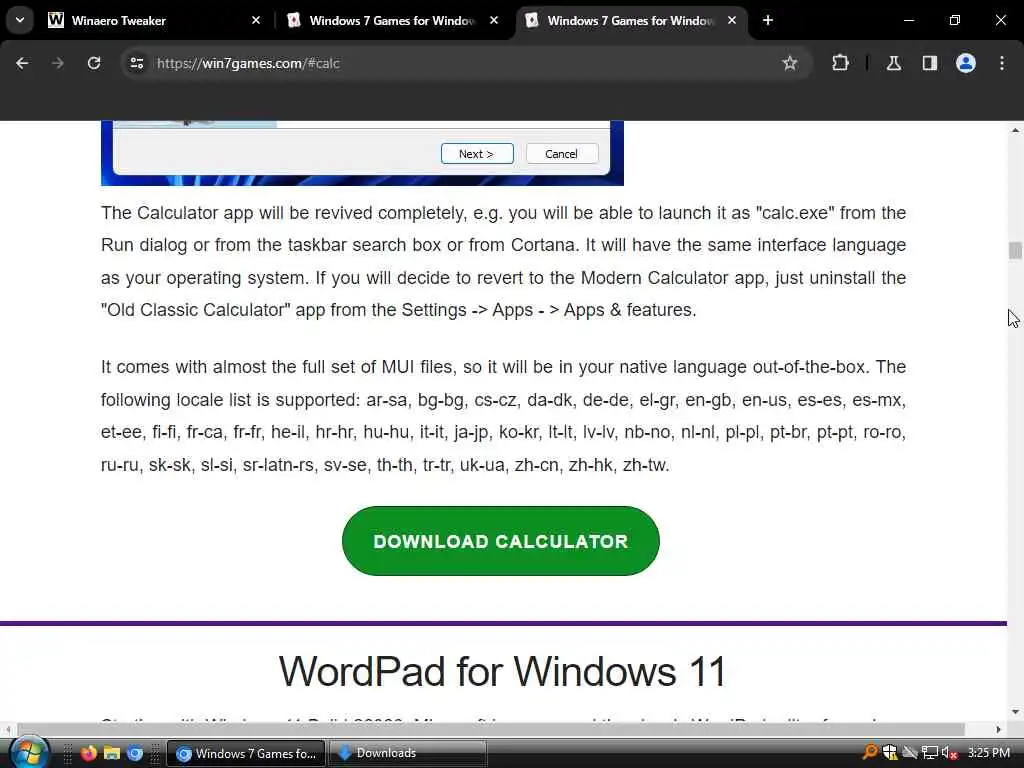The width and height of the screenshot is (1024, 768).
Task: Click the horizontal scroll right arrow
Action: coord(999,729)
